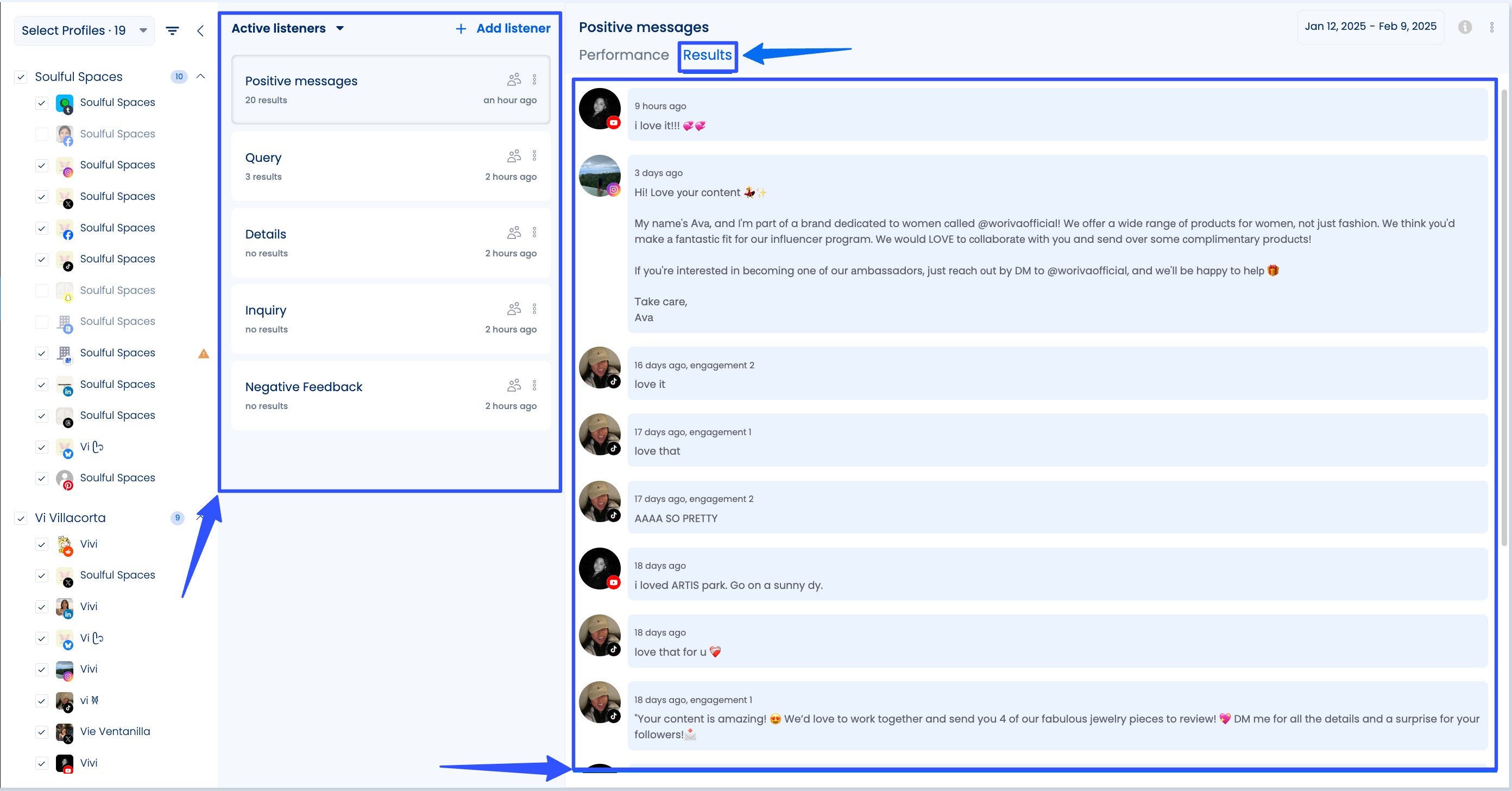Open the filter icon beside Select Profiles

pyautogui.click(x=172, y=30)
